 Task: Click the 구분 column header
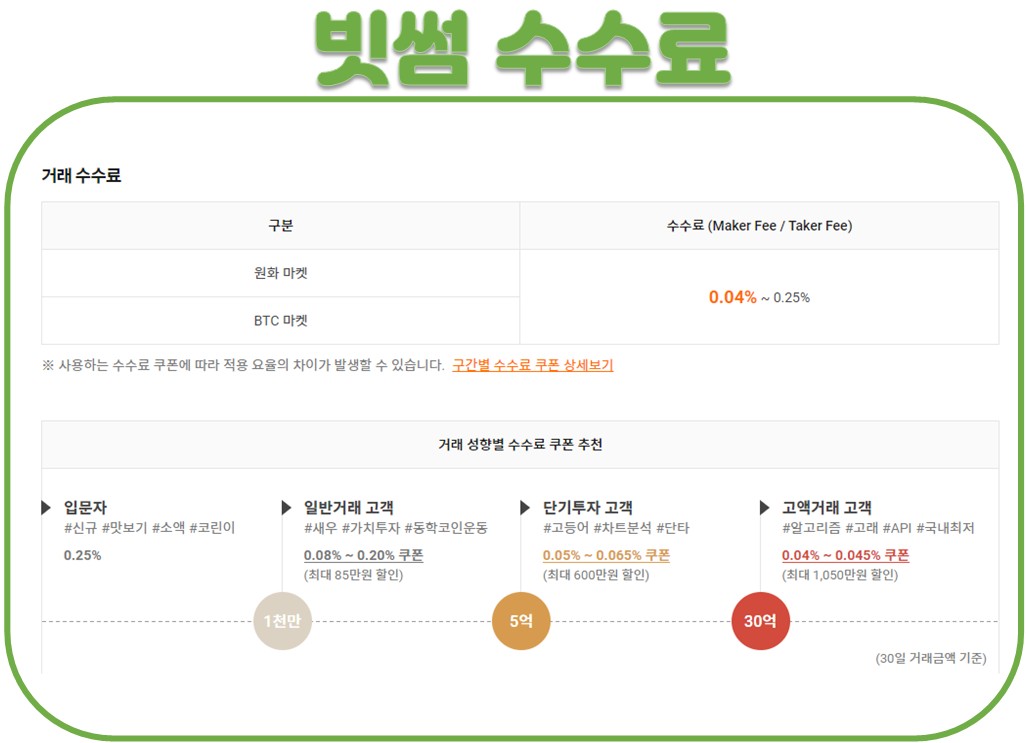(x=281, y=226)
